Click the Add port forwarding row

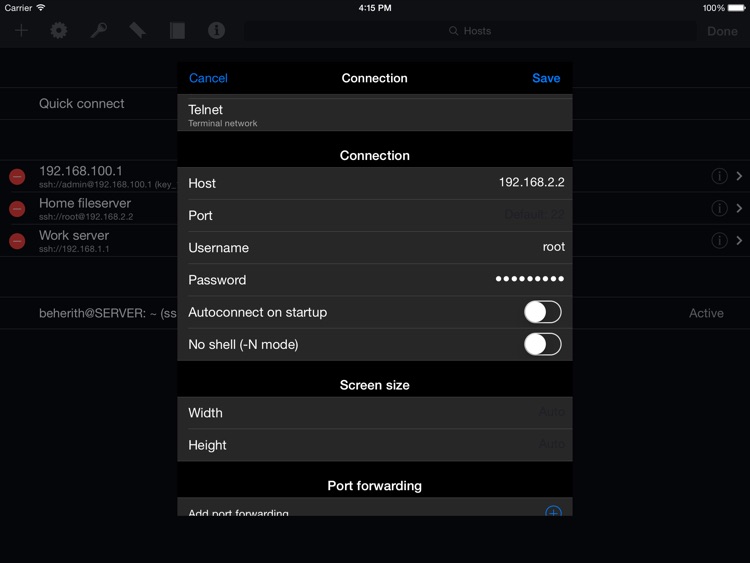[375, 507]
